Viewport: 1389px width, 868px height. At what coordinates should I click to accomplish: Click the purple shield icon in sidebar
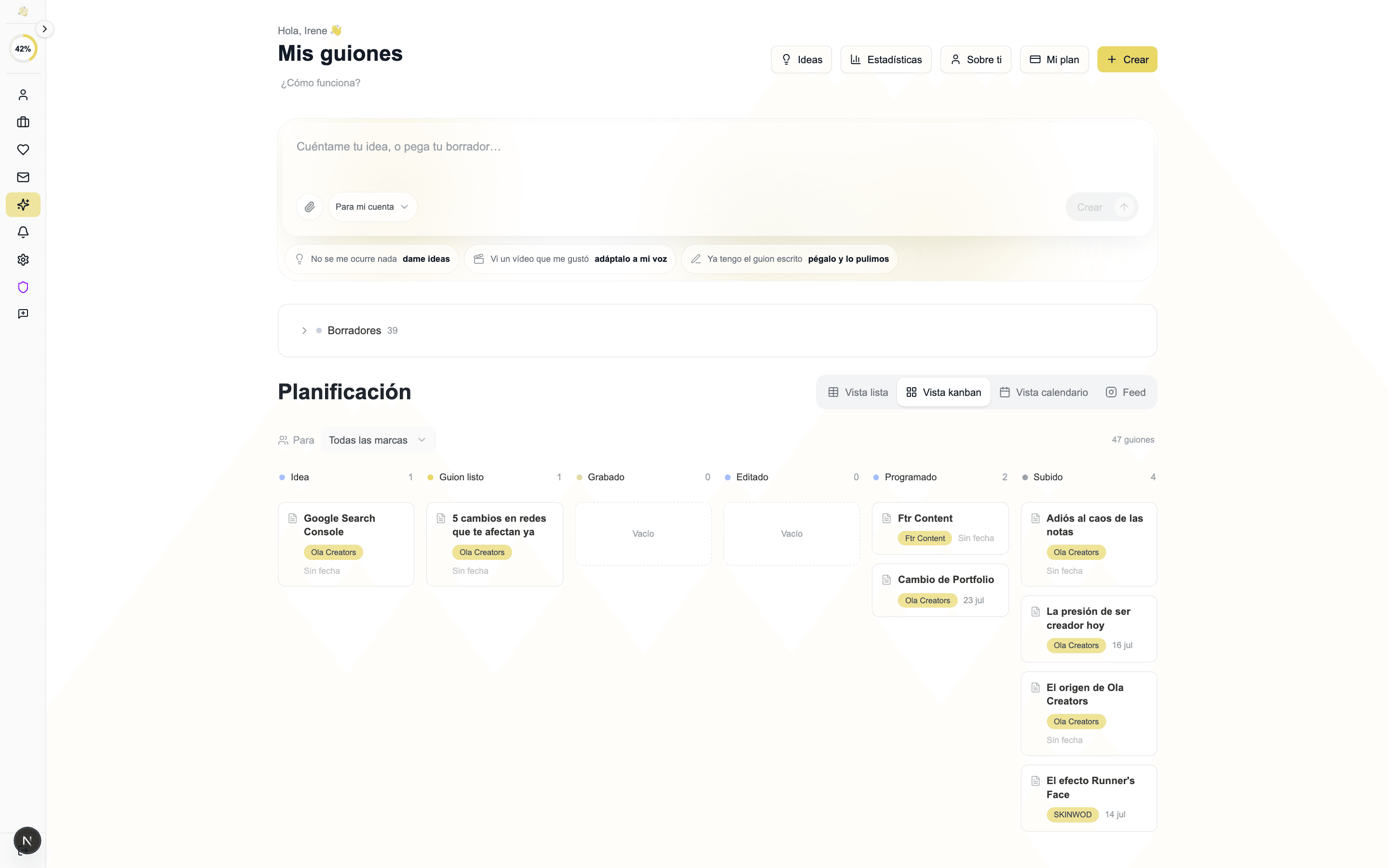point(23,287)
